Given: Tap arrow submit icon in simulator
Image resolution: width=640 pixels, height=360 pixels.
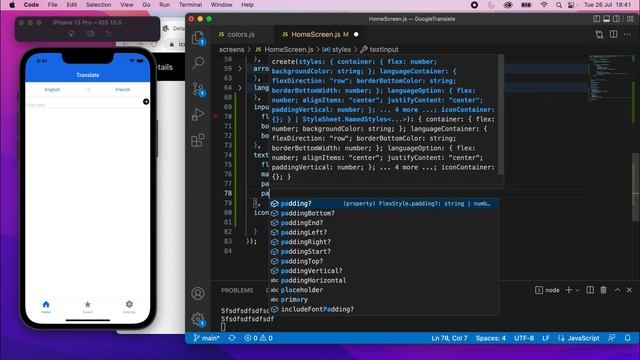Looking at the screenshot, I should pyautogui.click(x=146, y=102).
